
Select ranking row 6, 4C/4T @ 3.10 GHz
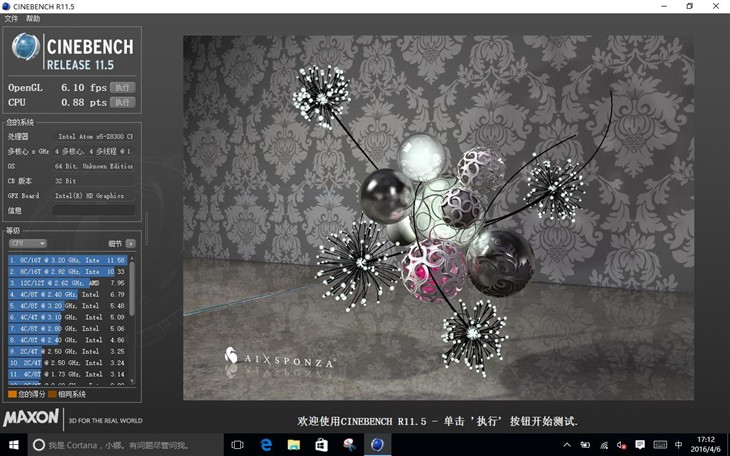(x=68, y=317)
